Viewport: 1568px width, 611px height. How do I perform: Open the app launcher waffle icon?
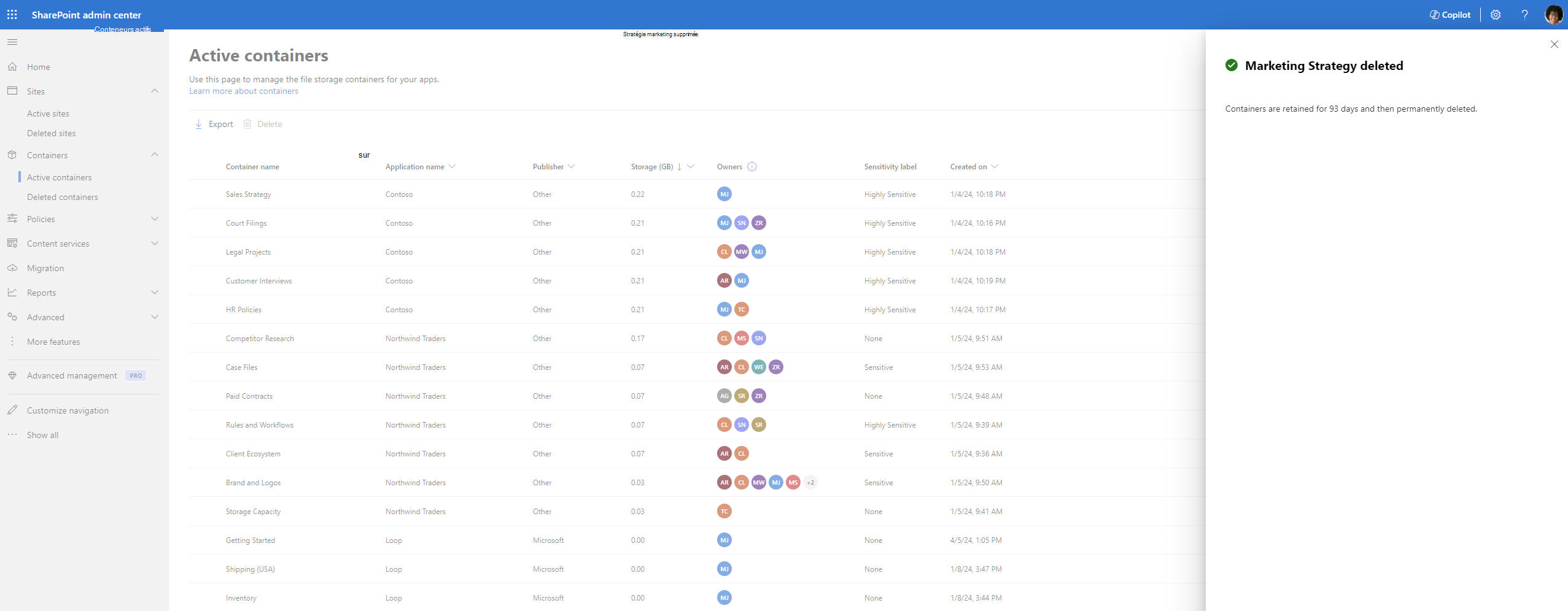(x=12, y=14)
